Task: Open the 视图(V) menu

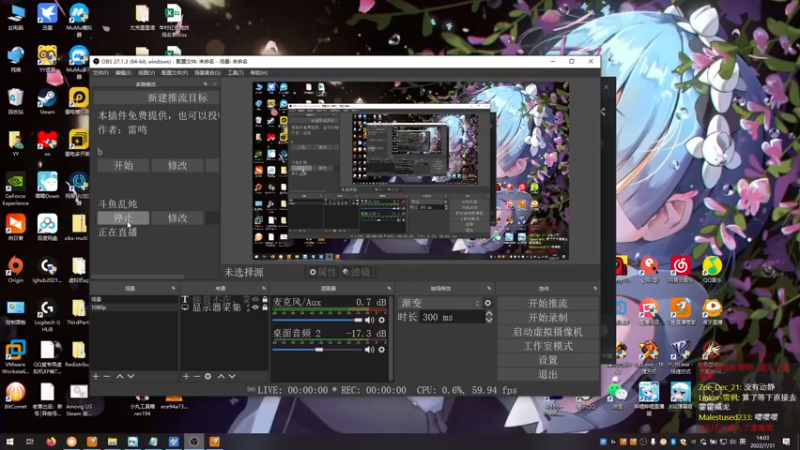Action: coord(146,73)
